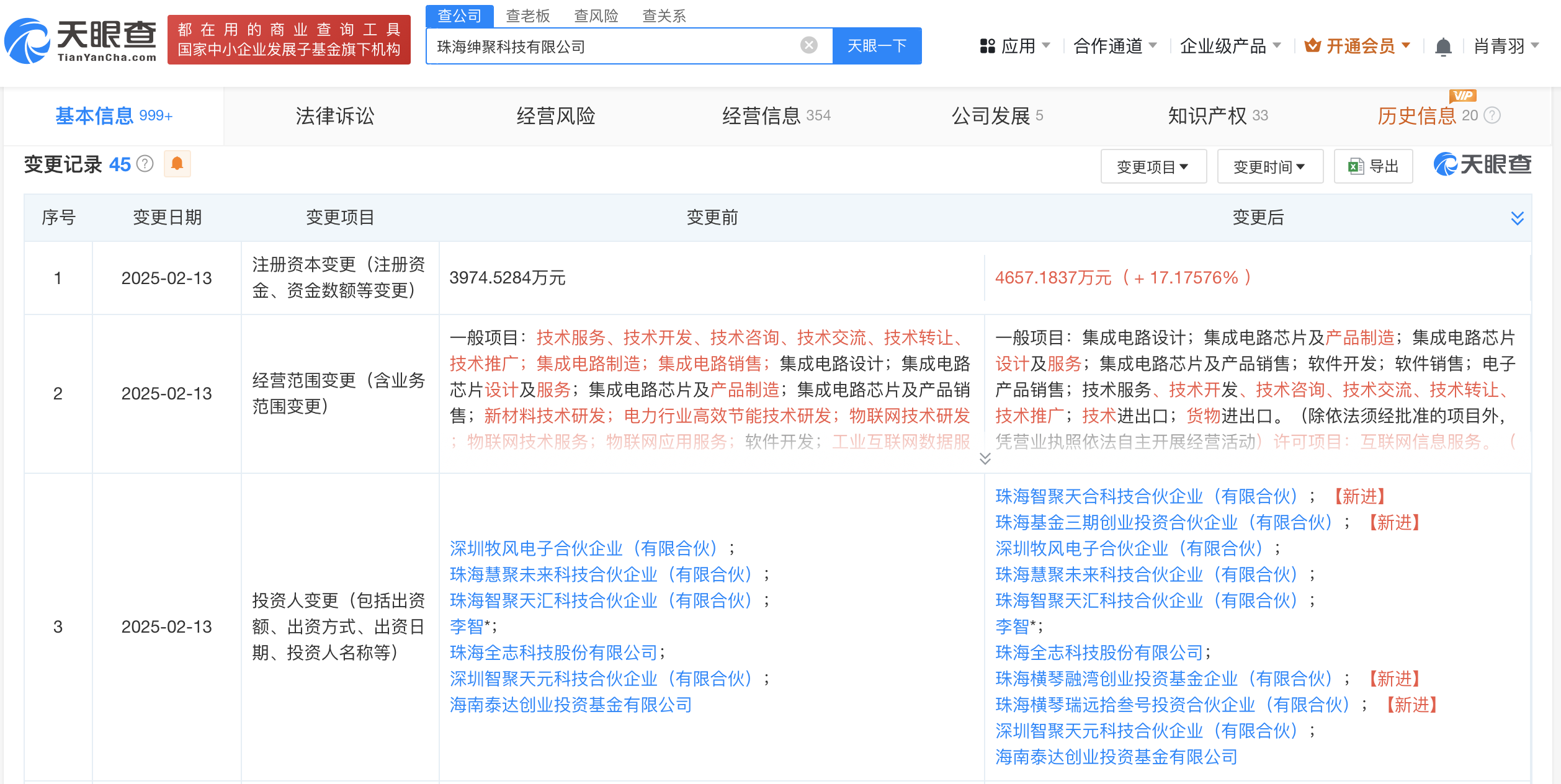Click the orange change-record alert bell
Image resolution: width=1561 pixels, height=784 pixels.
coord(177,164)
